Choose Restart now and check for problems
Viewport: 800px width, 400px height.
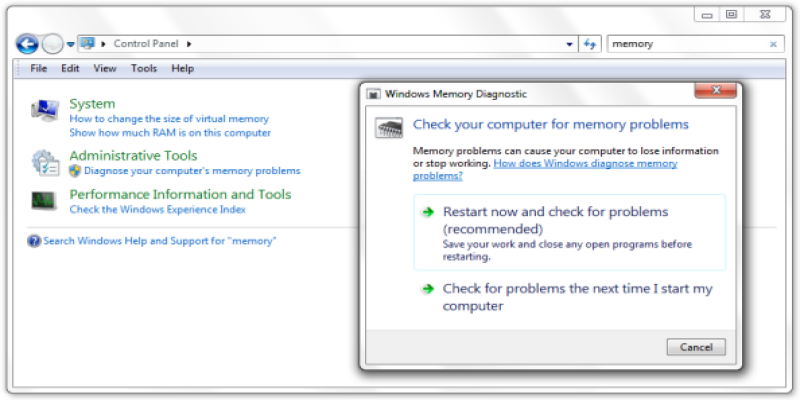click(x=569, y=232)
